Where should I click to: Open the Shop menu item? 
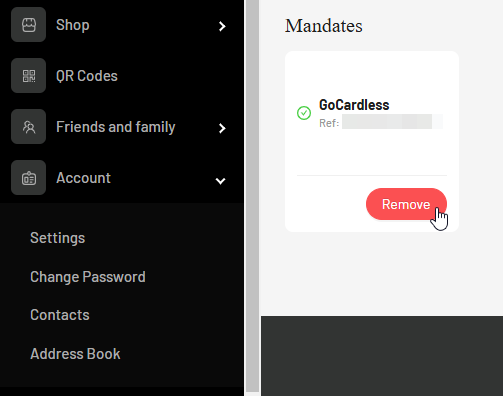click(x=73, y=25)
